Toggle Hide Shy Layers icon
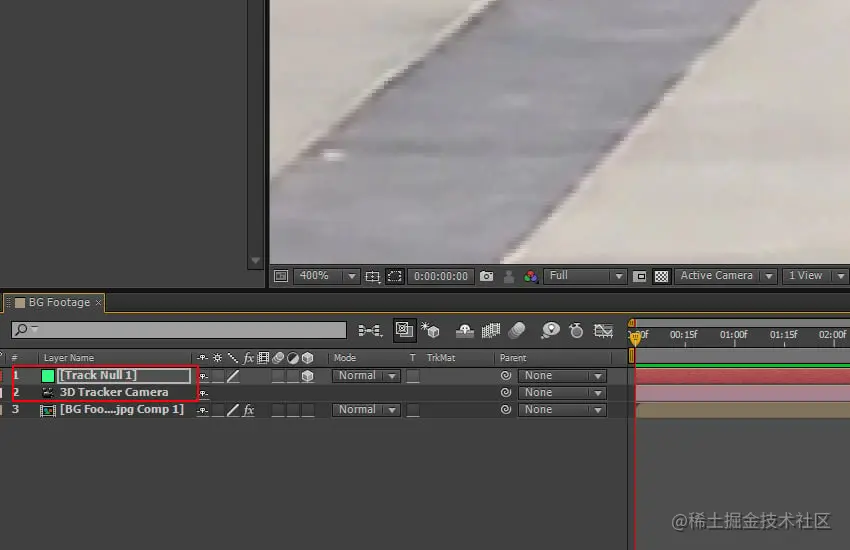Screen dimensions: 850x550 tap(465, 330)
